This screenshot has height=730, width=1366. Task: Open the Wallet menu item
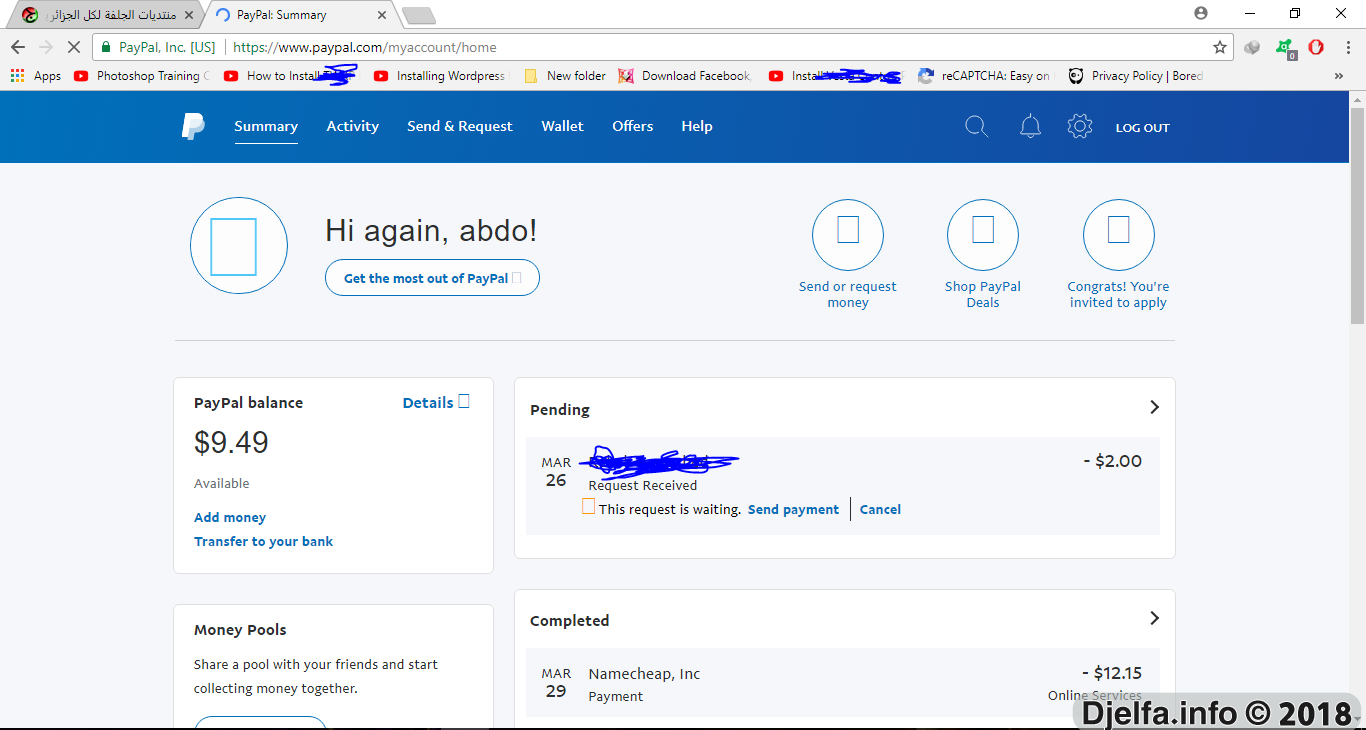(562, 126)
